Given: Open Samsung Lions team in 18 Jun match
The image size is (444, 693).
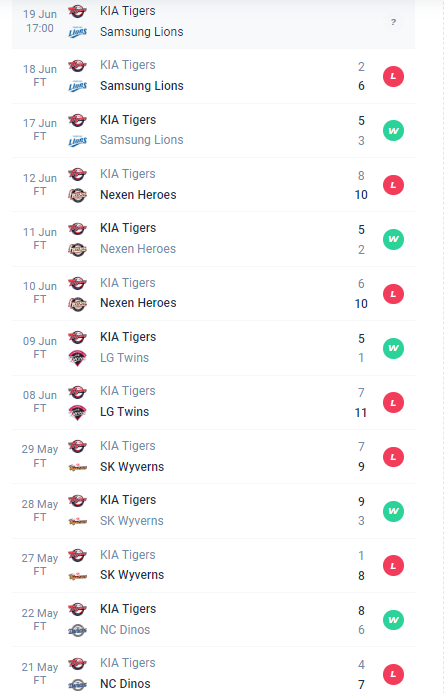Looking at the screenshot, I should coord(141,86).
